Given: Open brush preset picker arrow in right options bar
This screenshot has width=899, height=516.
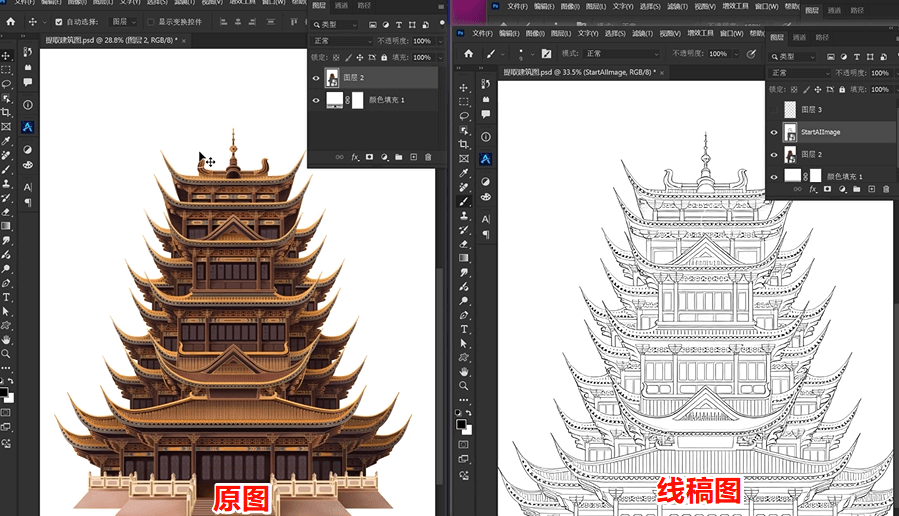Looking at the screenshot, I should coord(533,54).
